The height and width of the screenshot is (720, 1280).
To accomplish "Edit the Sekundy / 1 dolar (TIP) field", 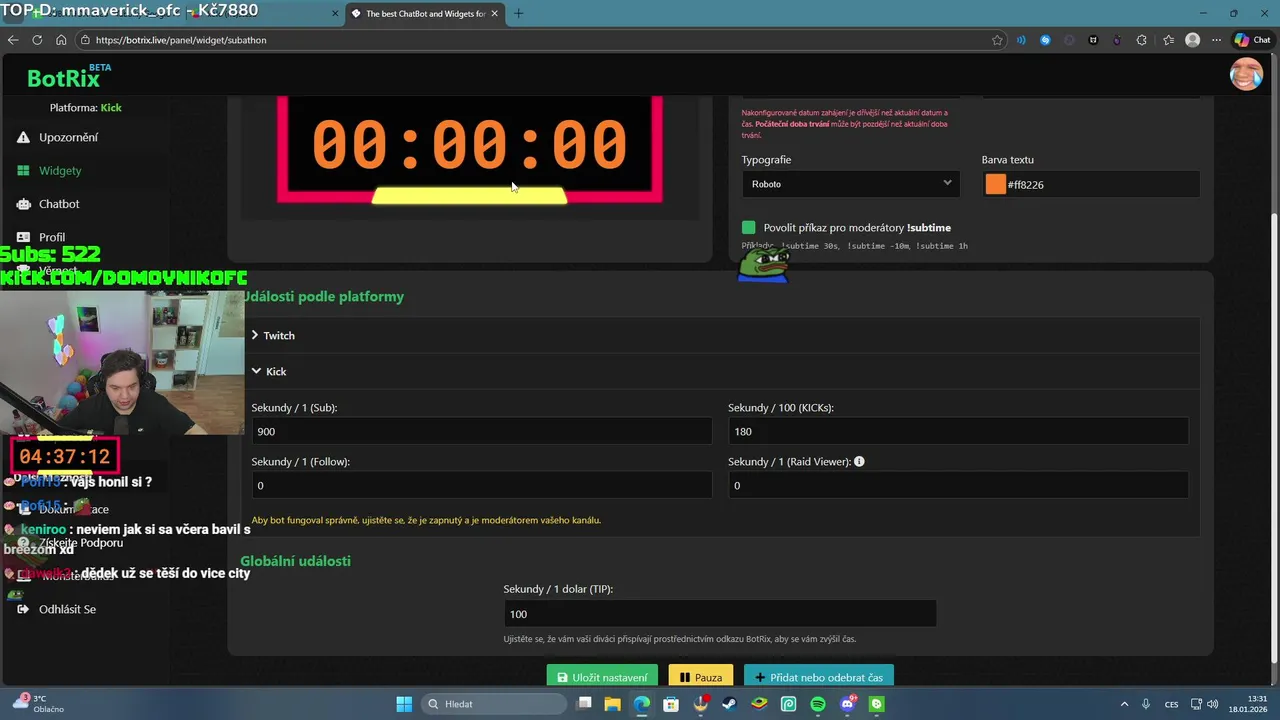I will [x=720, y=614].
